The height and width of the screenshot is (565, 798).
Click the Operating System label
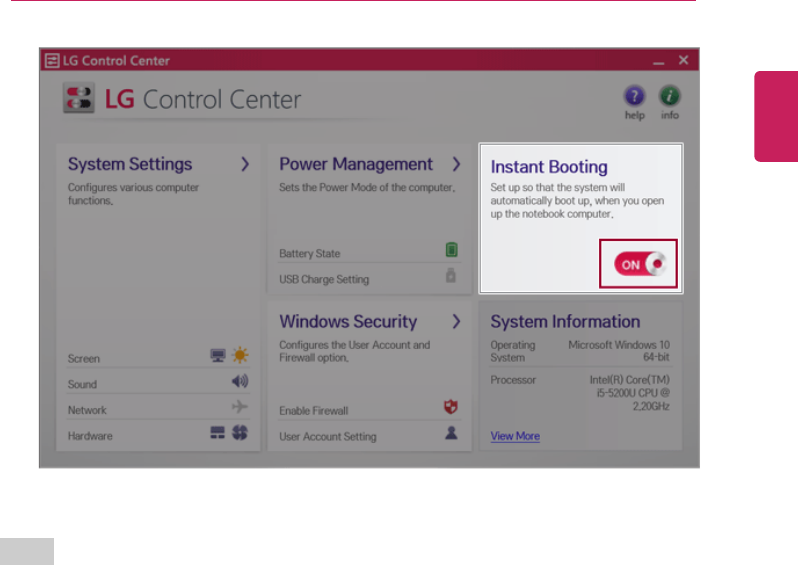click(x=512, y=351)
